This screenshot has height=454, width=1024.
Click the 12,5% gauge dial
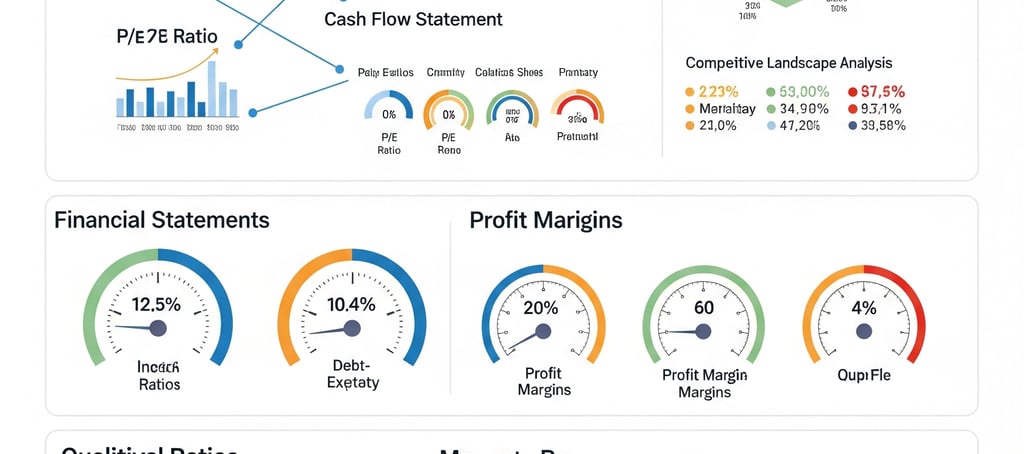pyautogui.click(x=157, y=307)
